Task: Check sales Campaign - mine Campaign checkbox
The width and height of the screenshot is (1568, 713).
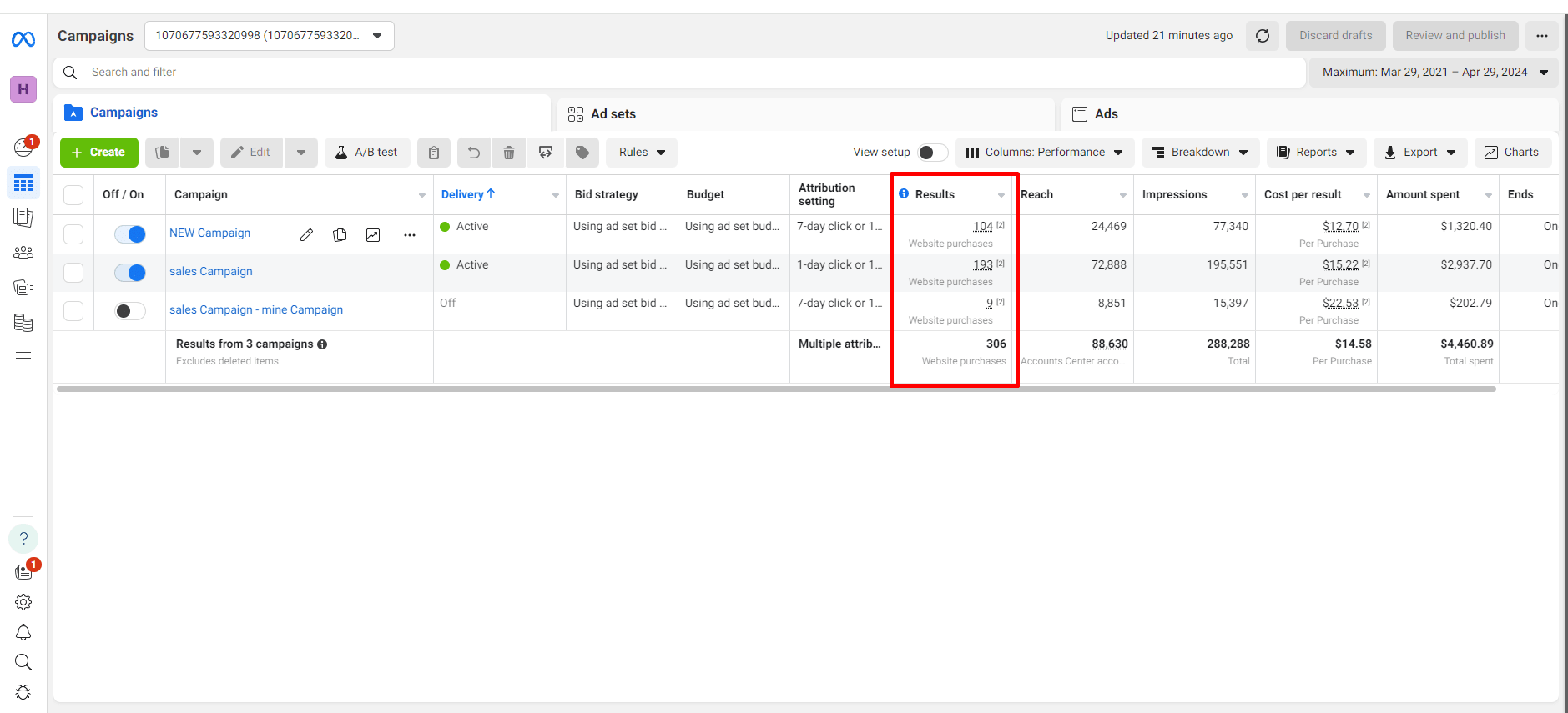Action: click(73, 311)
